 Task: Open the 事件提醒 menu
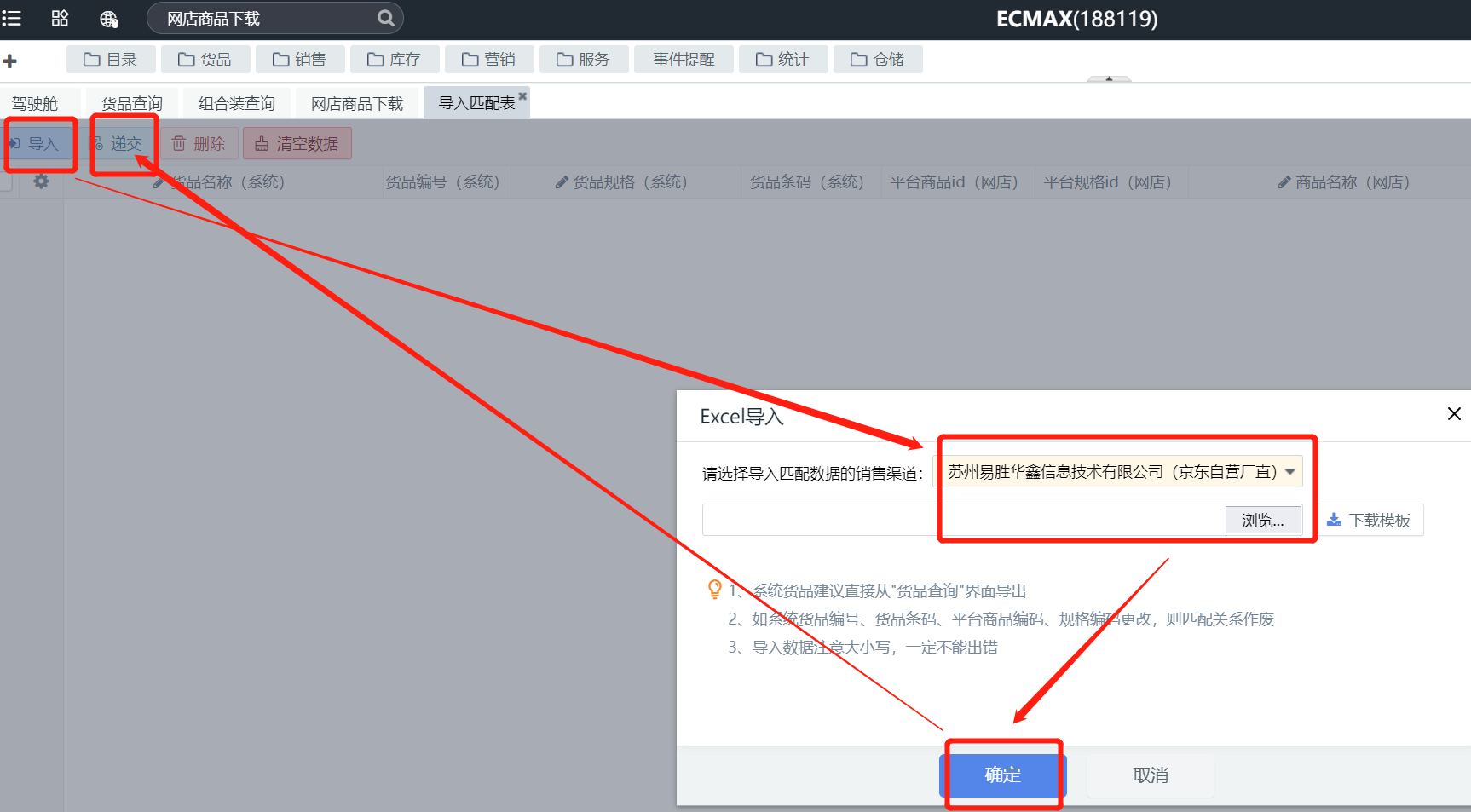point(684,59)
